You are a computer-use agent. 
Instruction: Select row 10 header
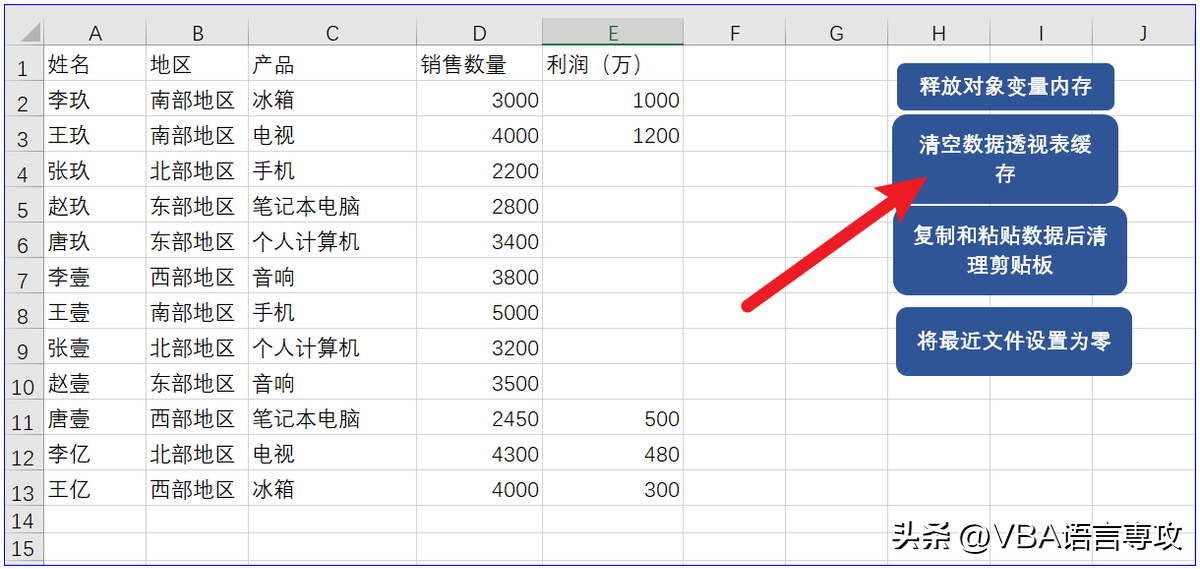[25, 384]
